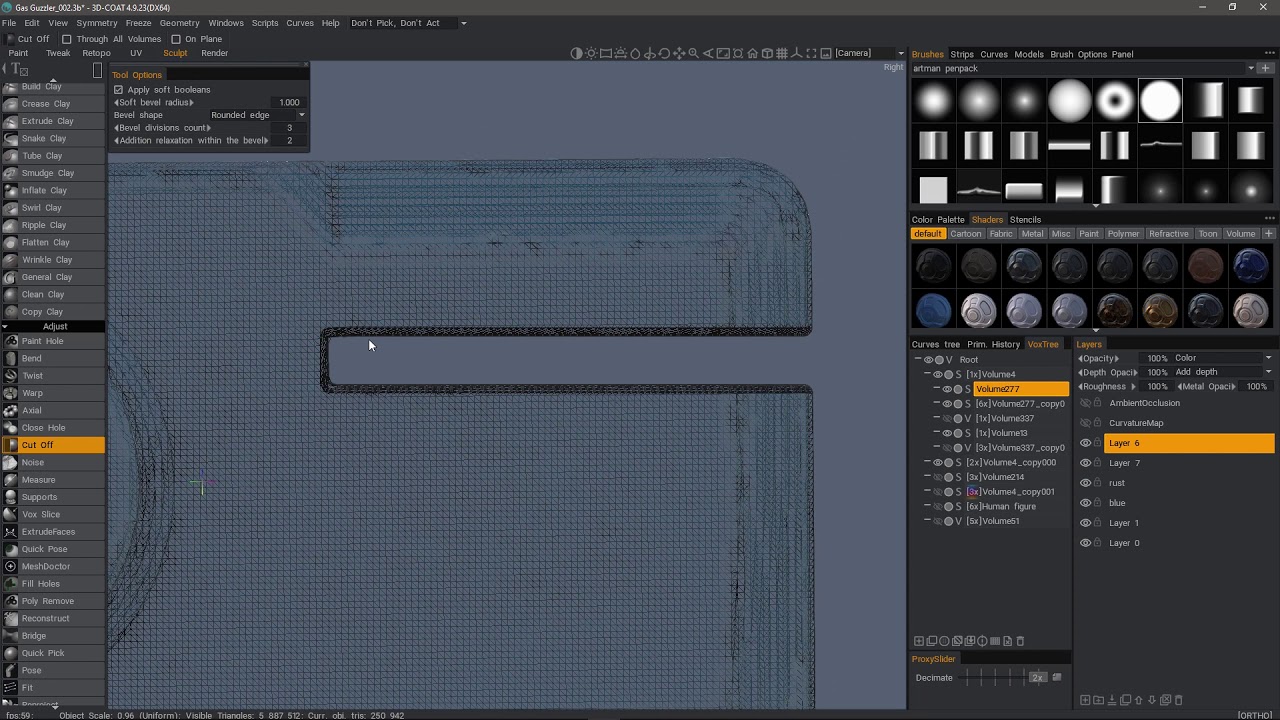Screen dimensions: 1280x720
Task: Collapse the [1x]Volume4 tree node
Action: tap(927, 374)
